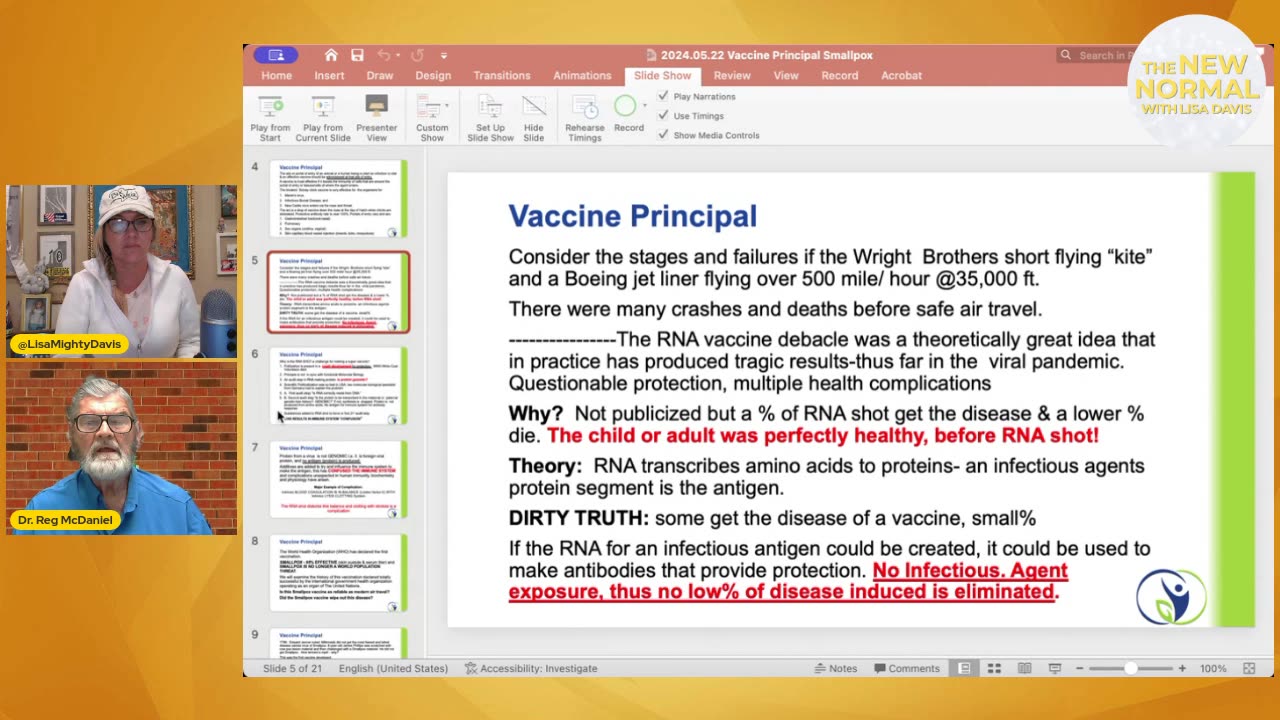Click the Undo arrow
1280x720 pixels.
(383, 55)
